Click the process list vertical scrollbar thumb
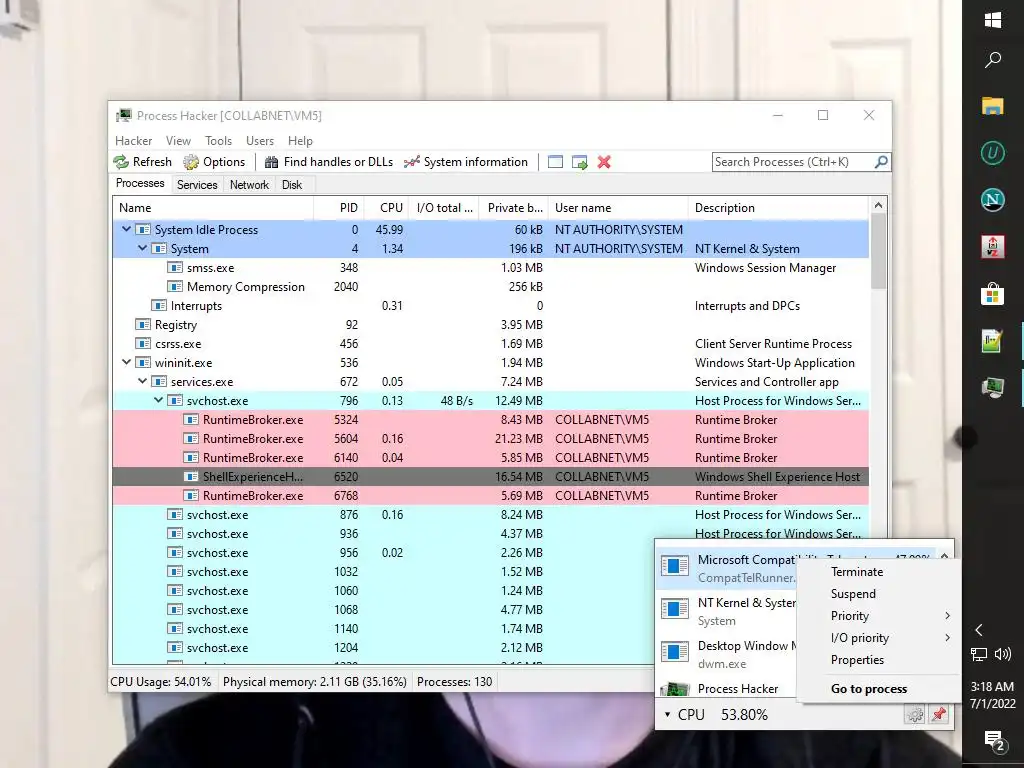Viewport: 1024px width, 768px height. 878,252
